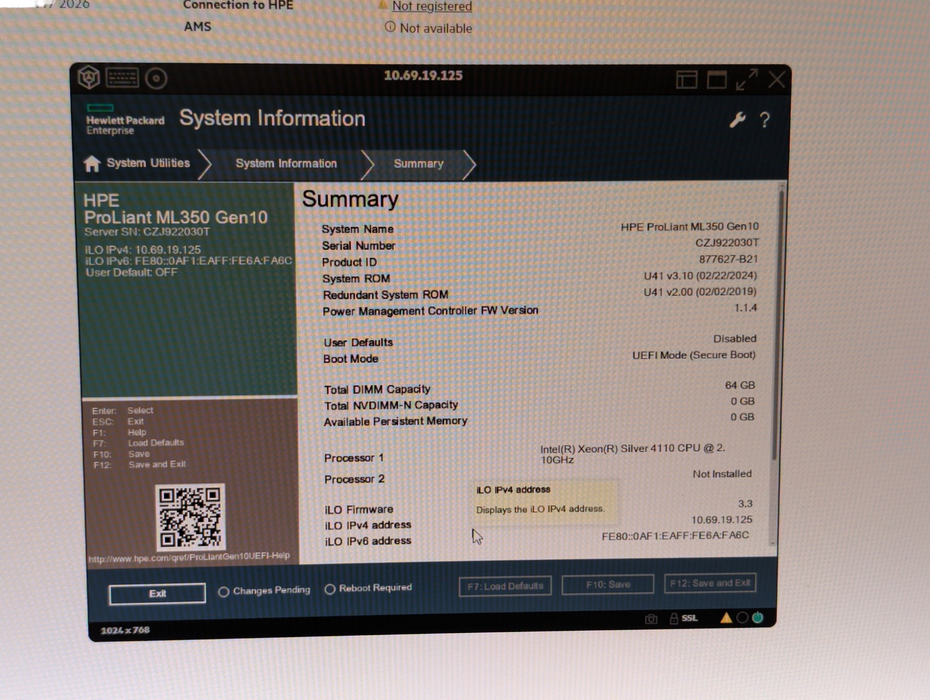Viewport: 930px width, 700px height.
Task: Click the F10: Save button
Action: (x=608, y=585)
